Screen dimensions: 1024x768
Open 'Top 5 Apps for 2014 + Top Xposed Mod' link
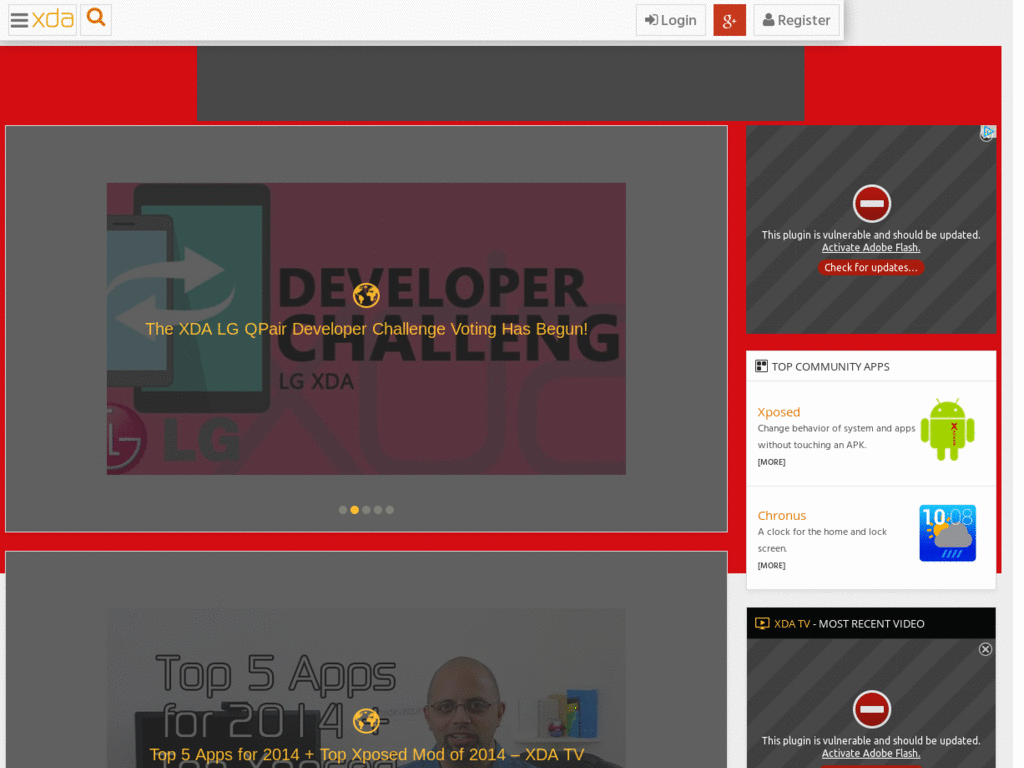coord(366,755)
